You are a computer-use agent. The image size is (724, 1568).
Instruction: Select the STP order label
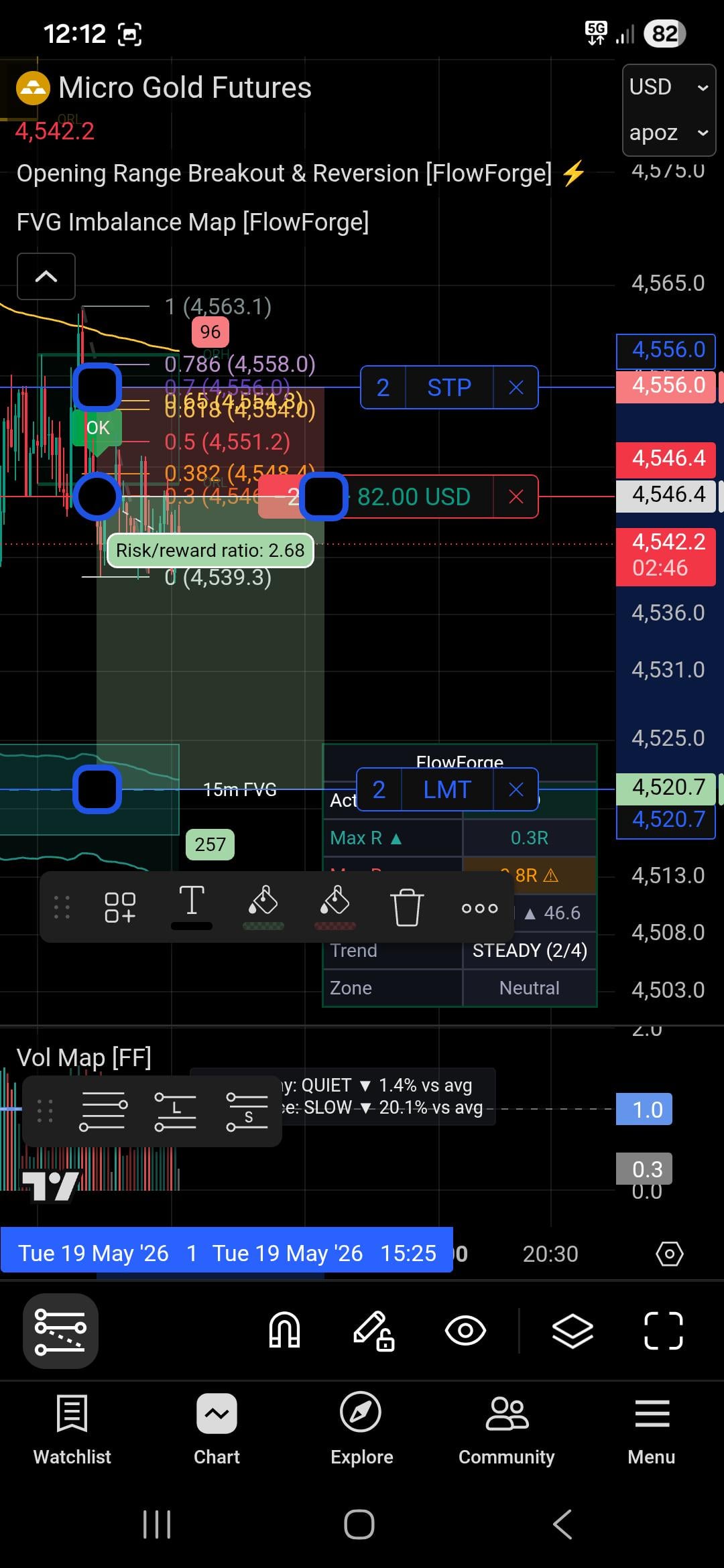[x=449, y=387]
